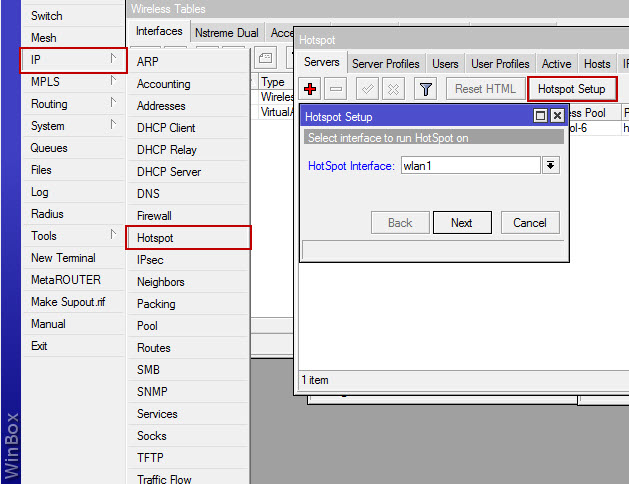
Task: Open Manual from main menu
Action: pos(73,324)
